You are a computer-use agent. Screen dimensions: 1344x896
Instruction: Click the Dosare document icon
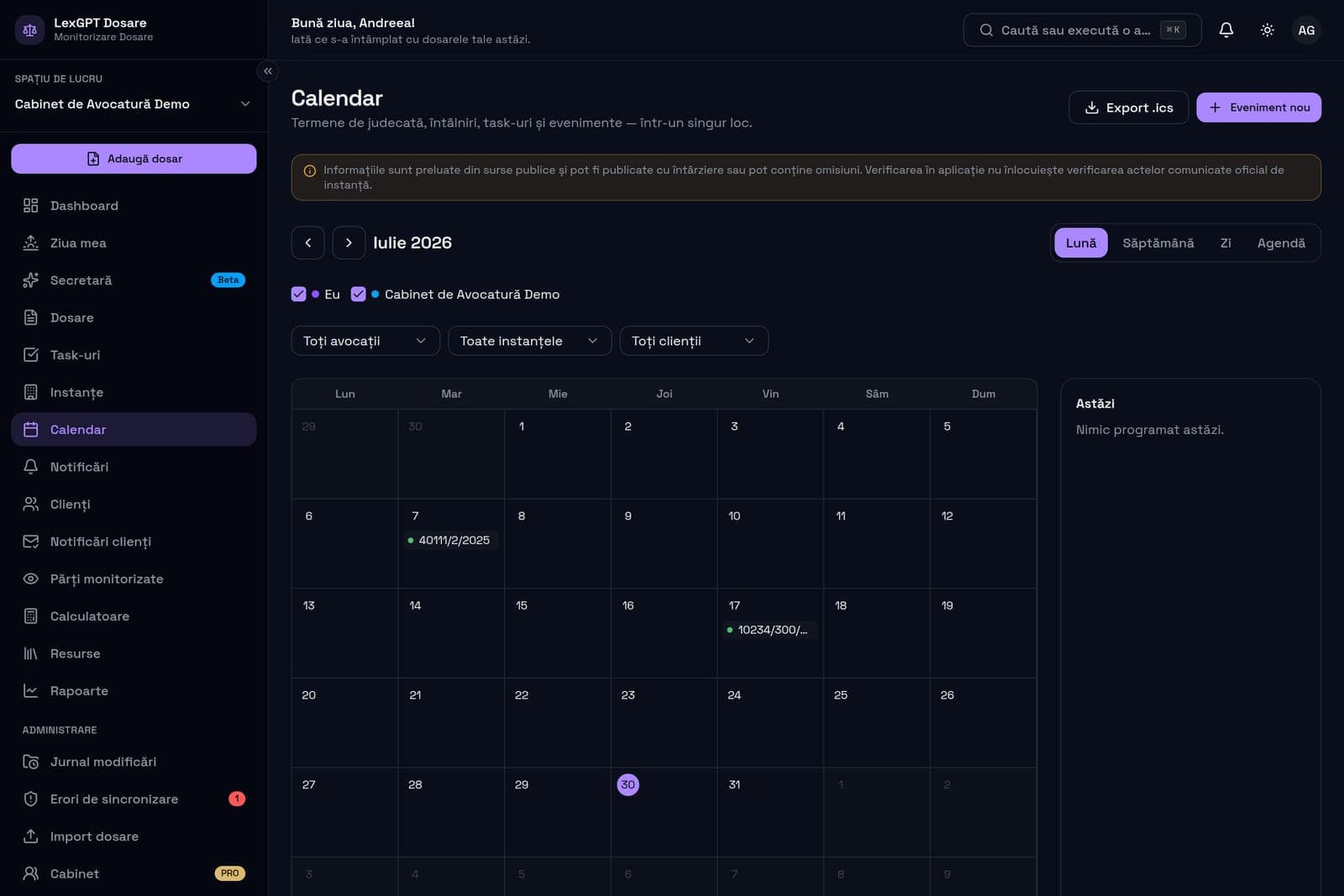(x=31, y=317)
